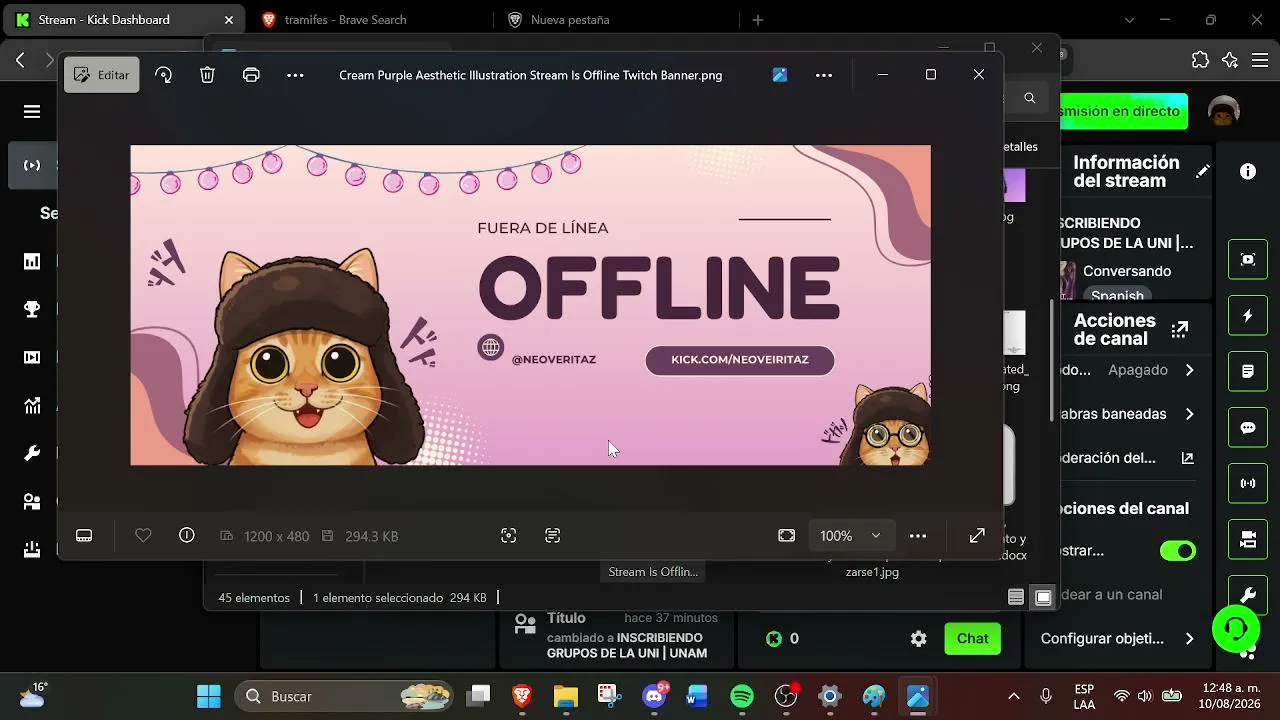Open a new browser tab
The width and height of the screenshot is (1280, 720).
pyautogui.click(x=758, y=20)
